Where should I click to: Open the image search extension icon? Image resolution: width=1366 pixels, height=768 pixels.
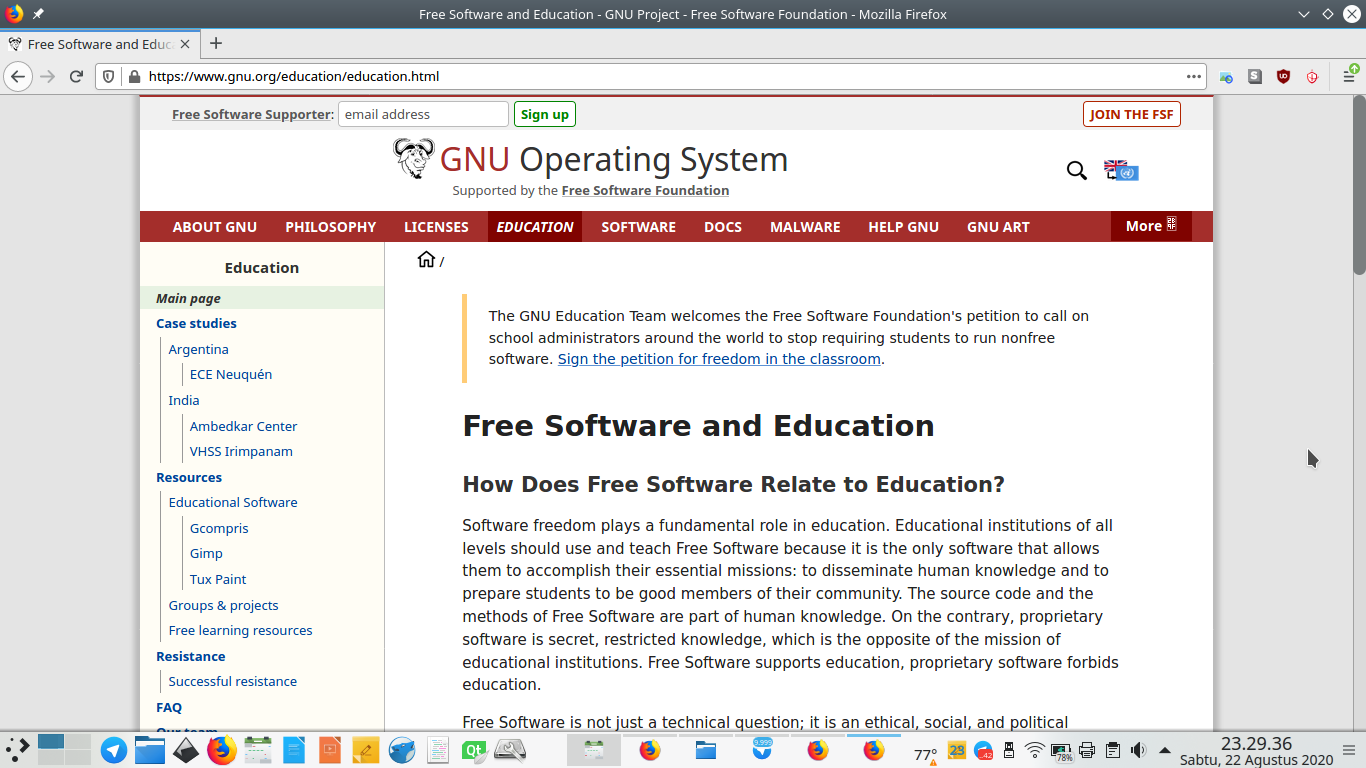click(x=1226, y=76)
